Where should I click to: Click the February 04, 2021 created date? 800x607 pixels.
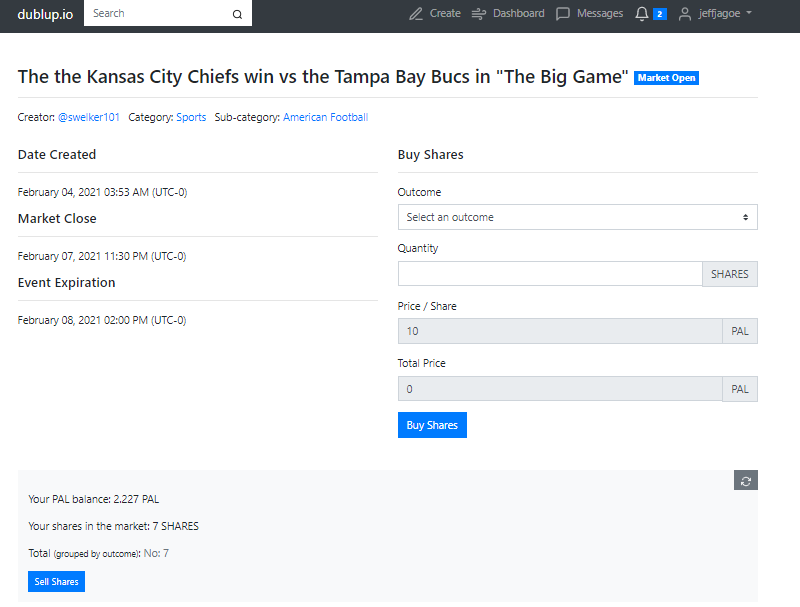click(x=103, y=192)
